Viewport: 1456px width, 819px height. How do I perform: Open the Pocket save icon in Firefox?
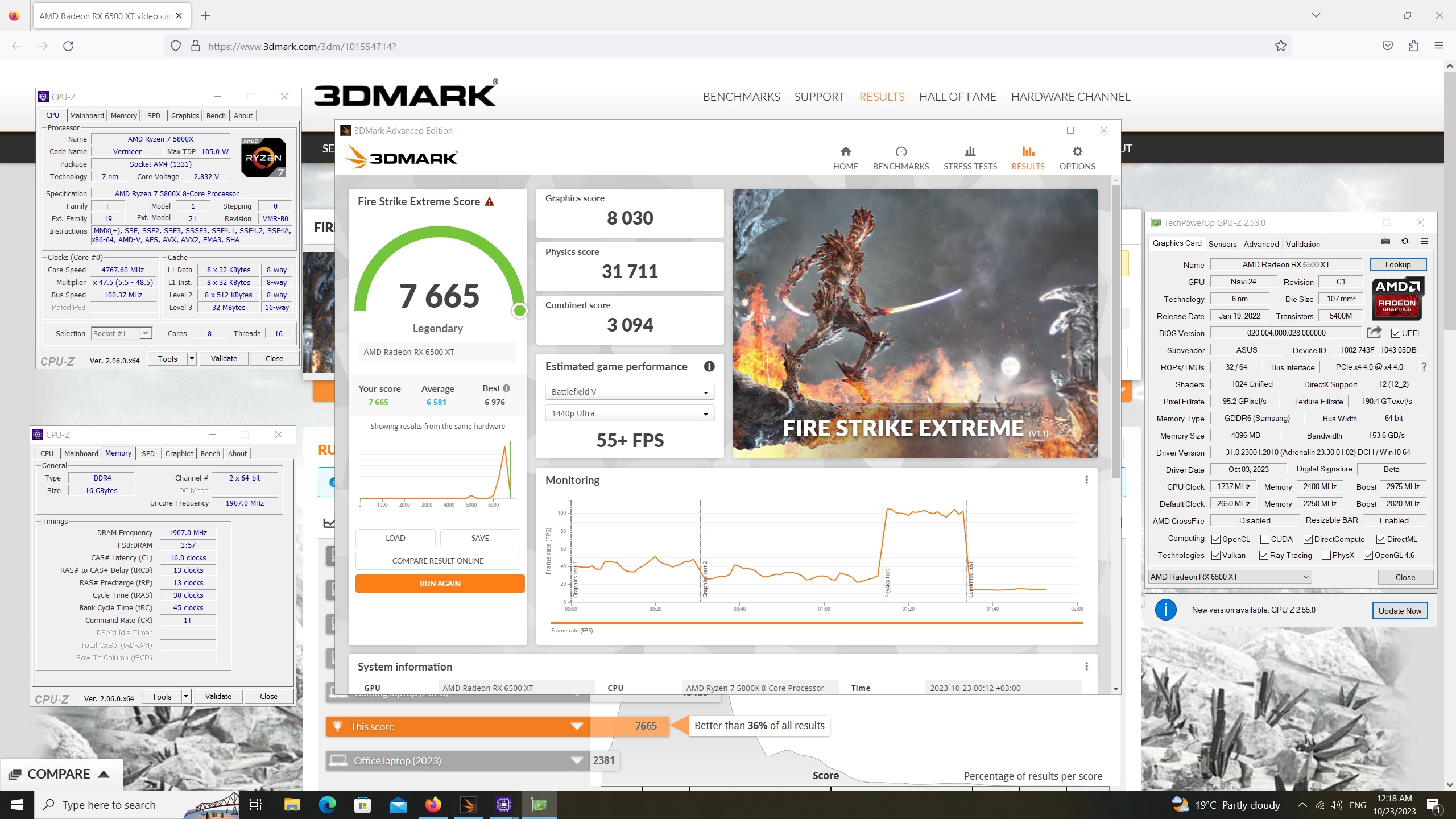coord(1388,46)
